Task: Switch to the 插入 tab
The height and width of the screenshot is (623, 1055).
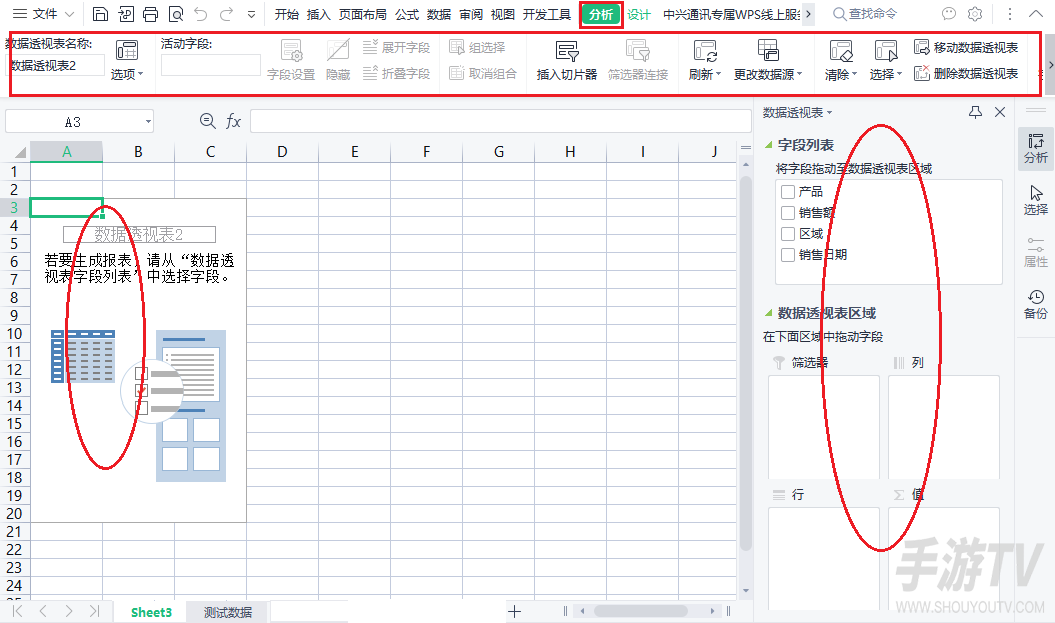Action: [x=318, y=14]
